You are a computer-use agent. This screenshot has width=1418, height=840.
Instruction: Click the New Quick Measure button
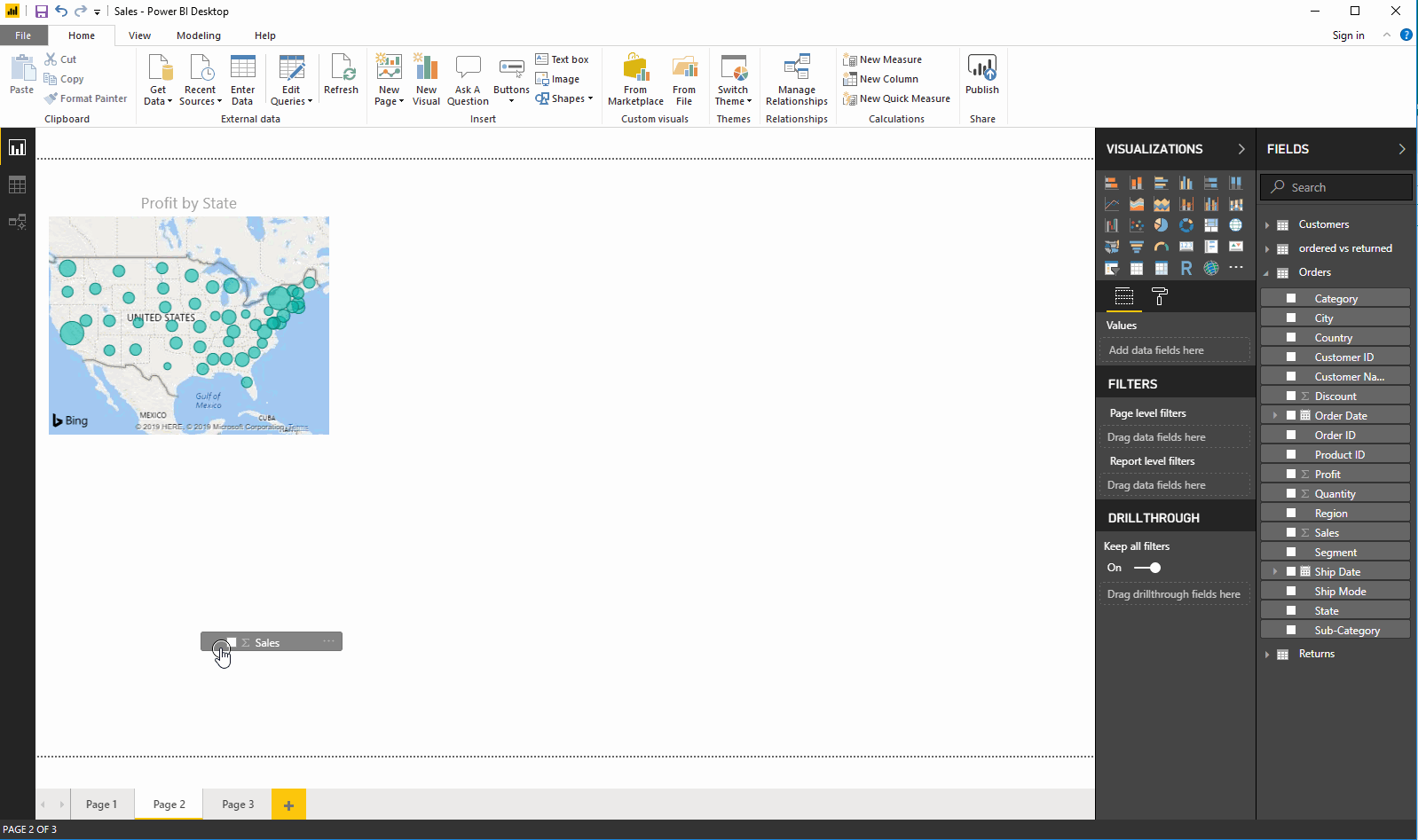click(x=896, y=98)
